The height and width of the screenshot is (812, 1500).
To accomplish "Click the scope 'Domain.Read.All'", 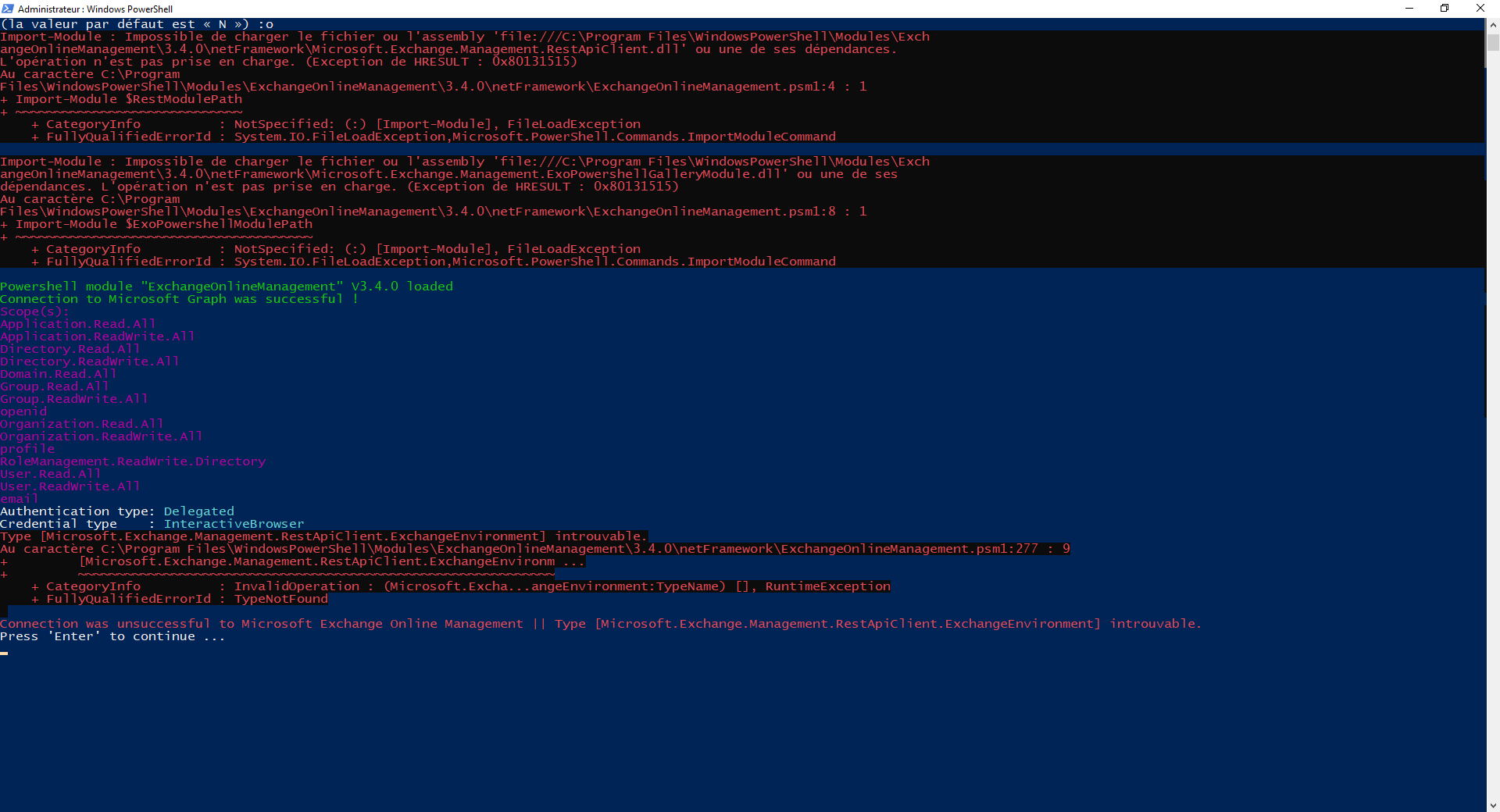I will (59, 374).
